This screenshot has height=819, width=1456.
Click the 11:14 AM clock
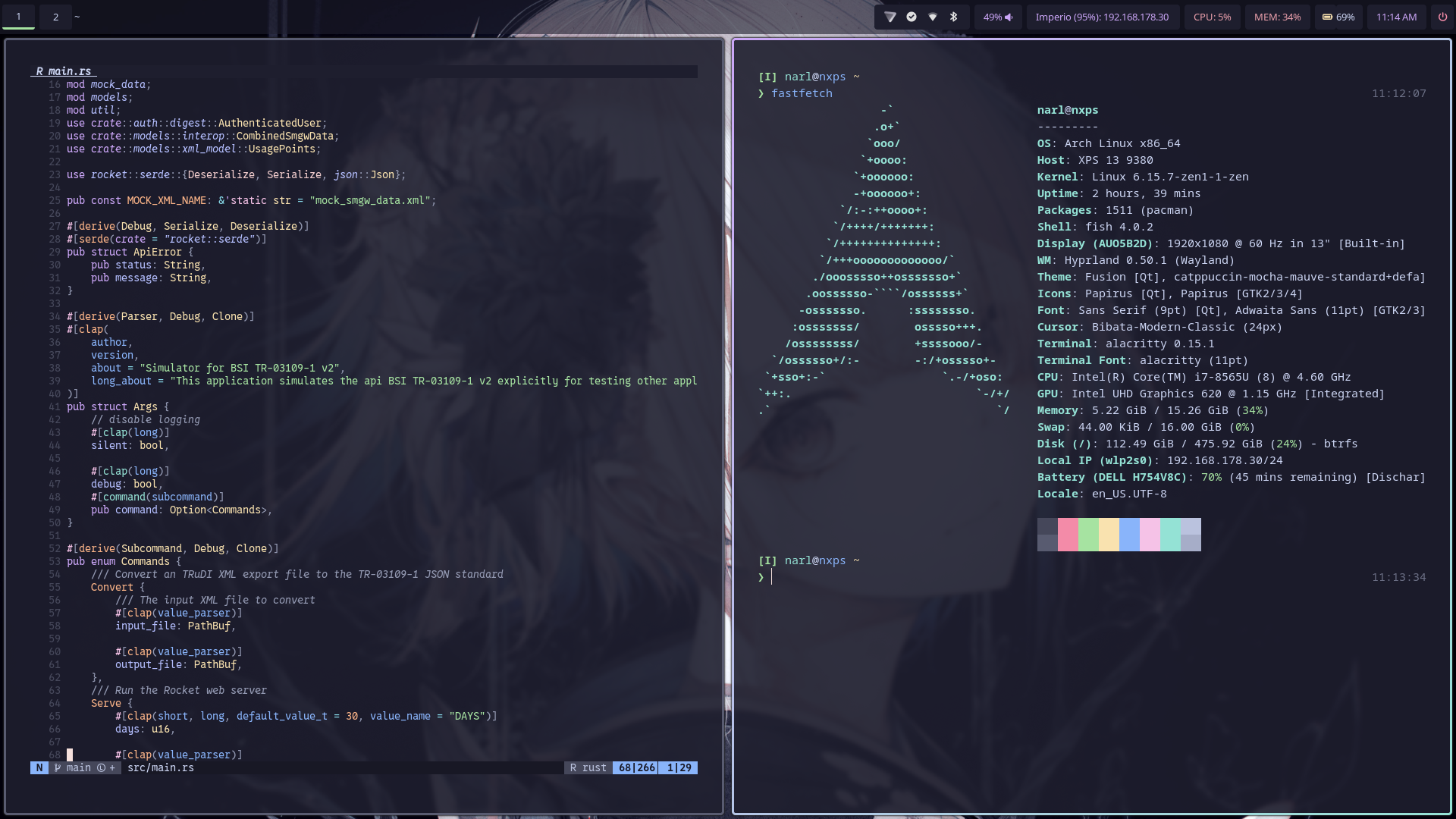pos(1396,17)
